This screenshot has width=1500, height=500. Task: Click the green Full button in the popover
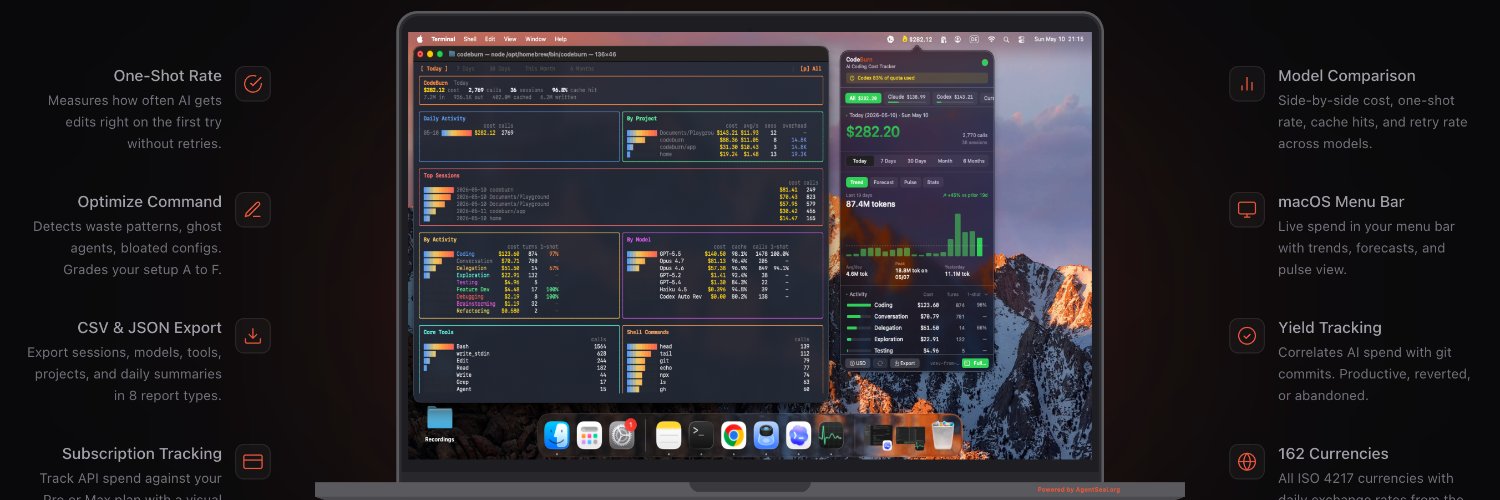pyautogui.click(x=976, y=363)
